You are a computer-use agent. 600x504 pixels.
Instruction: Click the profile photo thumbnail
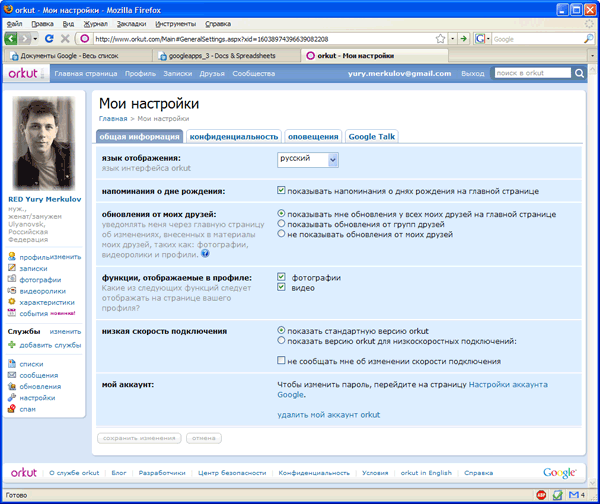pos(44,143)
